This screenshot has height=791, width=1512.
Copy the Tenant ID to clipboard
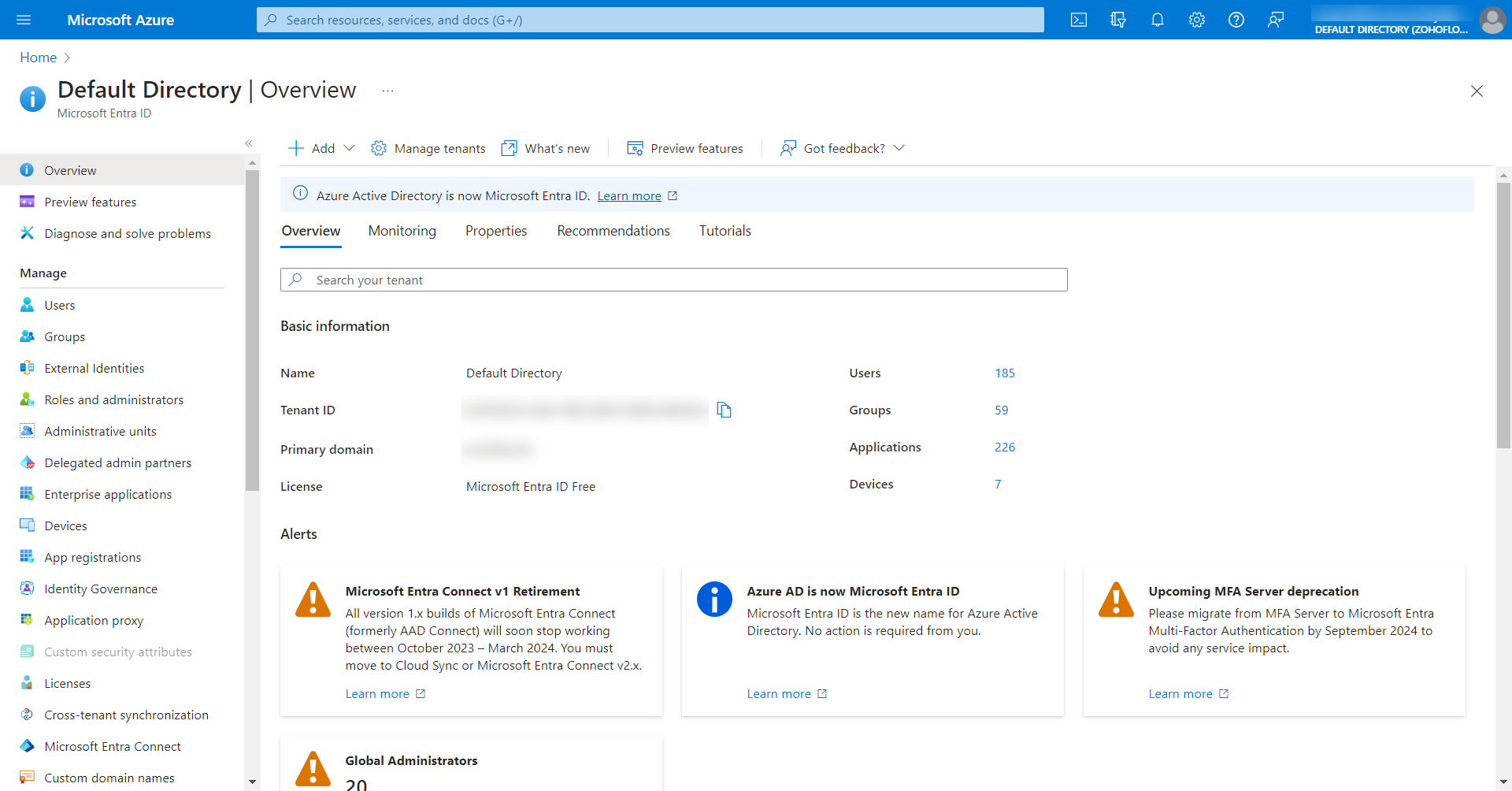pos(724,410)
